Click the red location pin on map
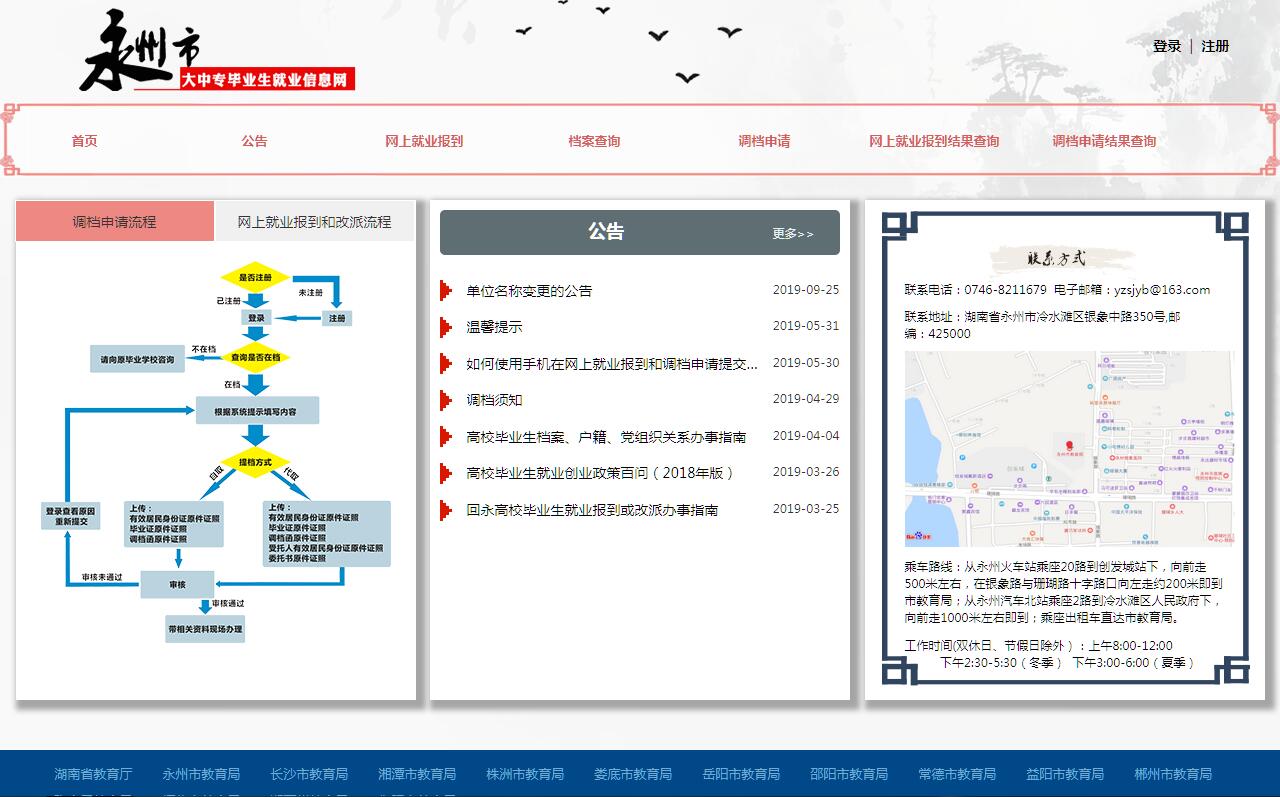Image resolution: width=1280 pixels, height=797 pixels. 1068,443
